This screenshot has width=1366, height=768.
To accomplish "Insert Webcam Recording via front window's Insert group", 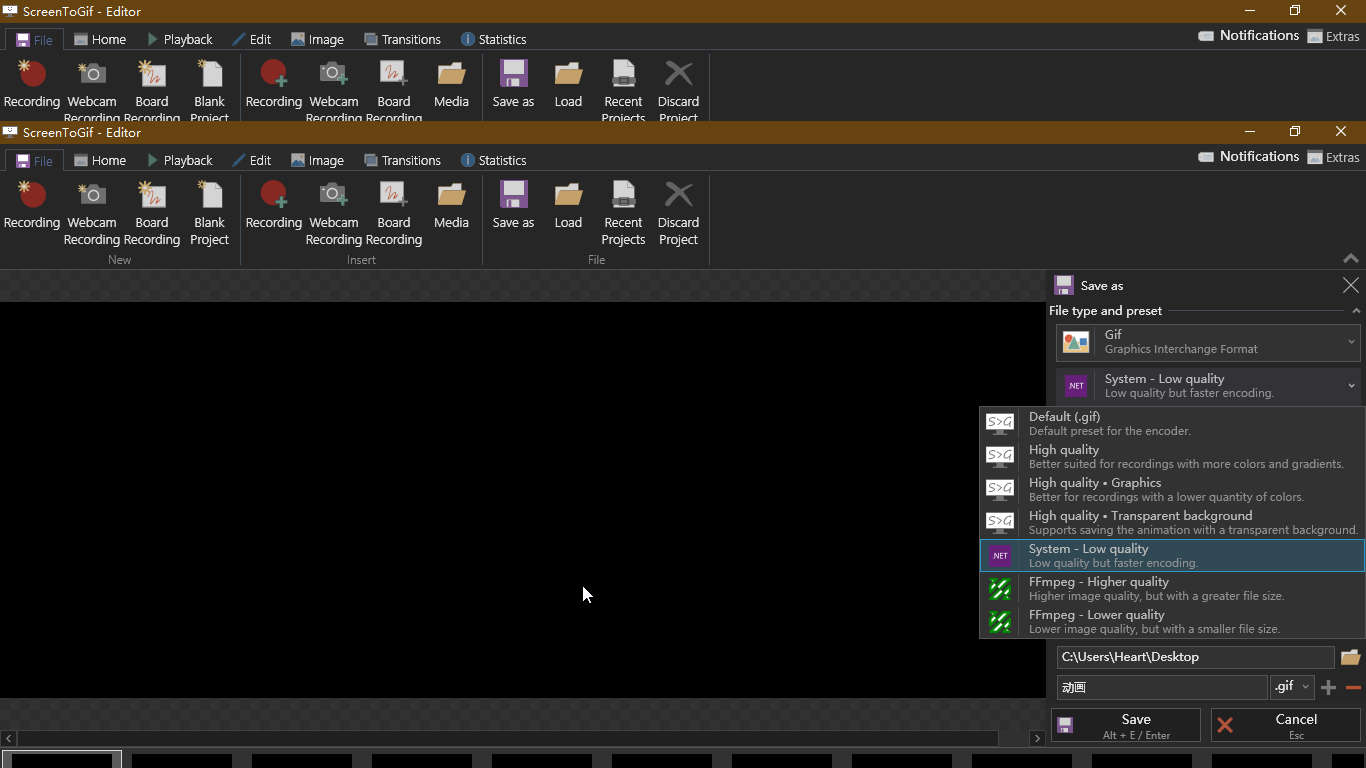I will tap(334, 212).
